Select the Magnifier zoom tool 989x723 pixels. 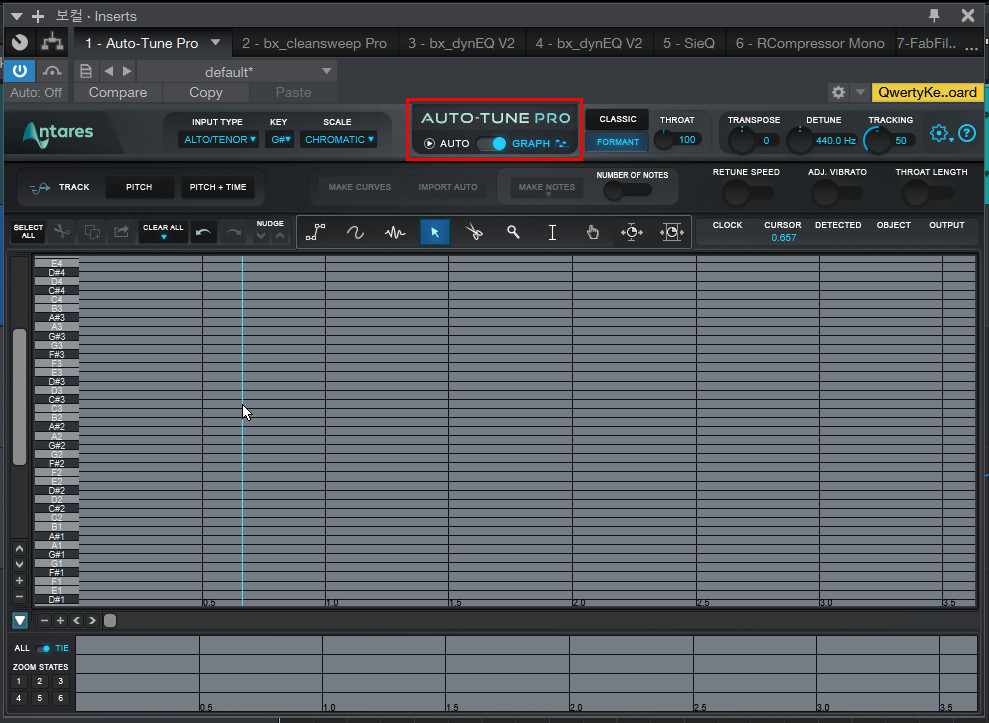[x=513, y=233]
